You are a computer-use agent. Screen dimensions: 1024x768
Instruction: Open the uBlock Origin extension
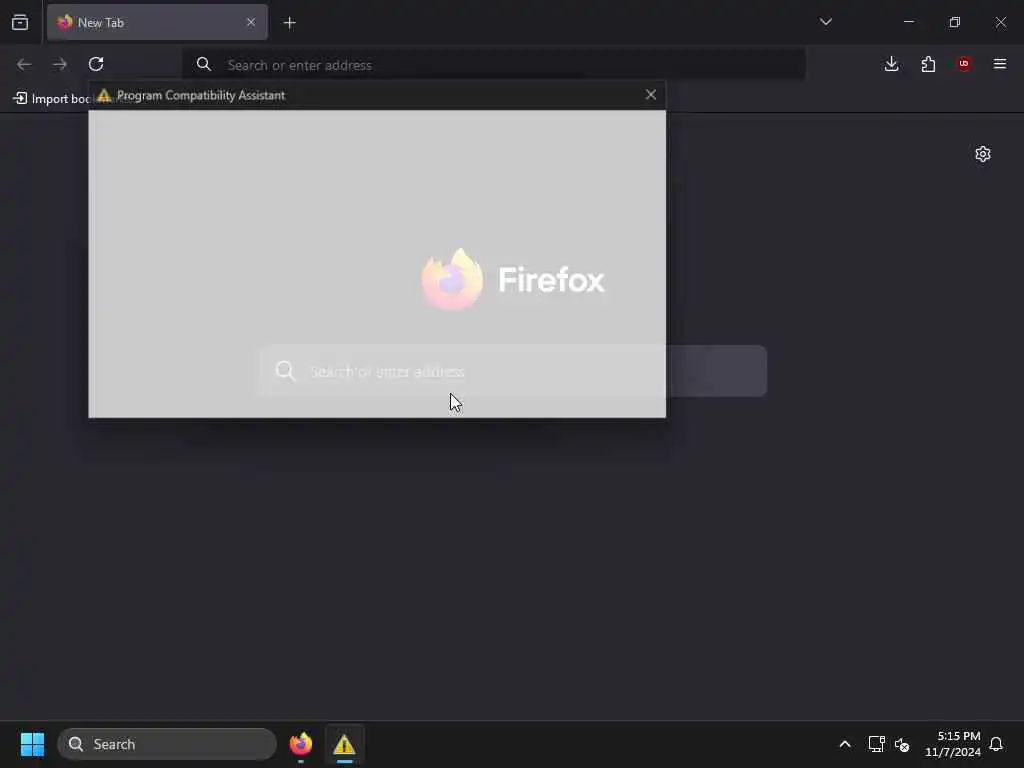[x=964, y=64]
